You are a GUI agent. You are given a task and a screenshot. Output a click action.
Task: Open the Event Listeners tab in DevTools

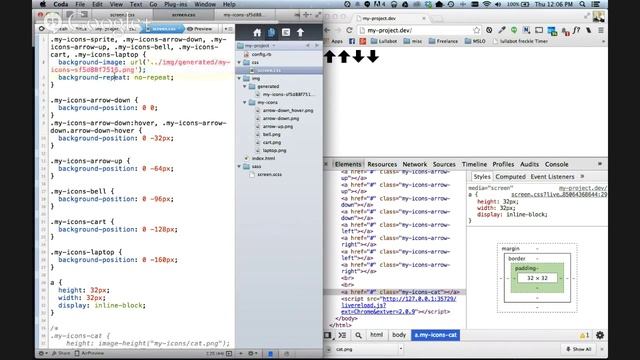(x=552, y=177)
